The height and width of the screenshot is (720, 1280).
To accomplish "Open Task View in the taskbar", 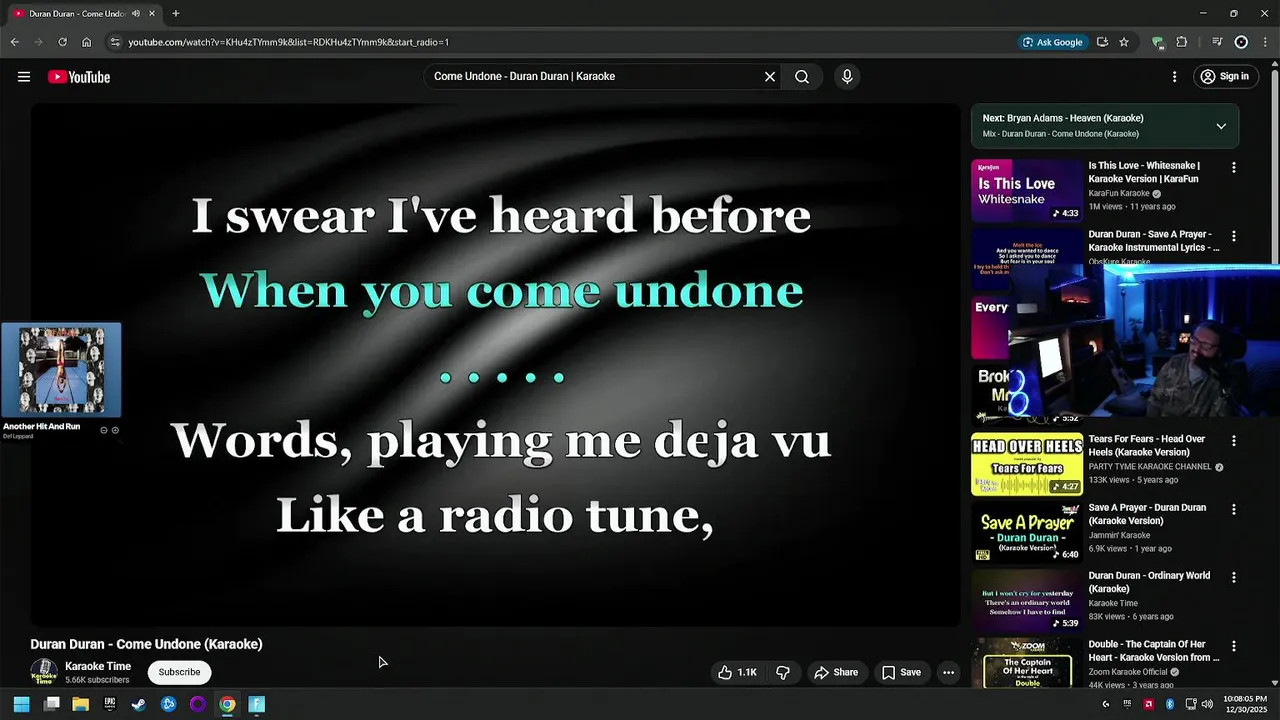I will coord(52,704).
